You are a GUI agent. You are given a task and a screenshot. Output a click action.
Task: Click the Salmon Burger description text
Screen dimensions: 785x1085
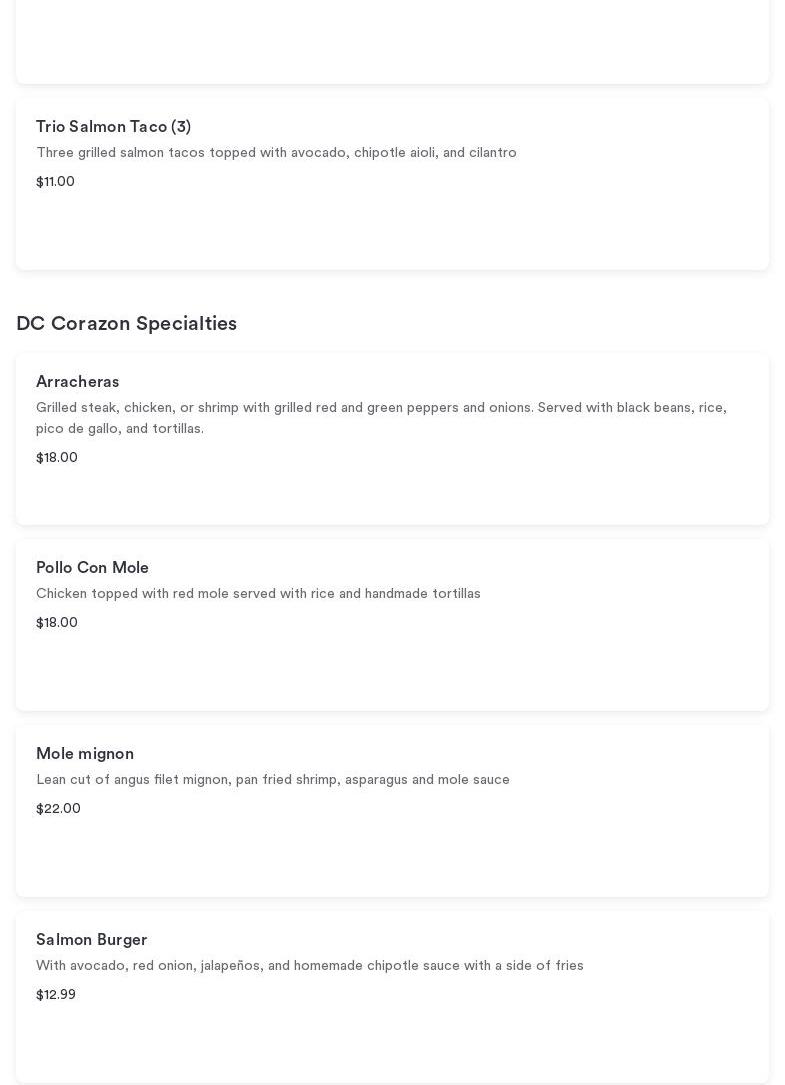tap(309, 966)
